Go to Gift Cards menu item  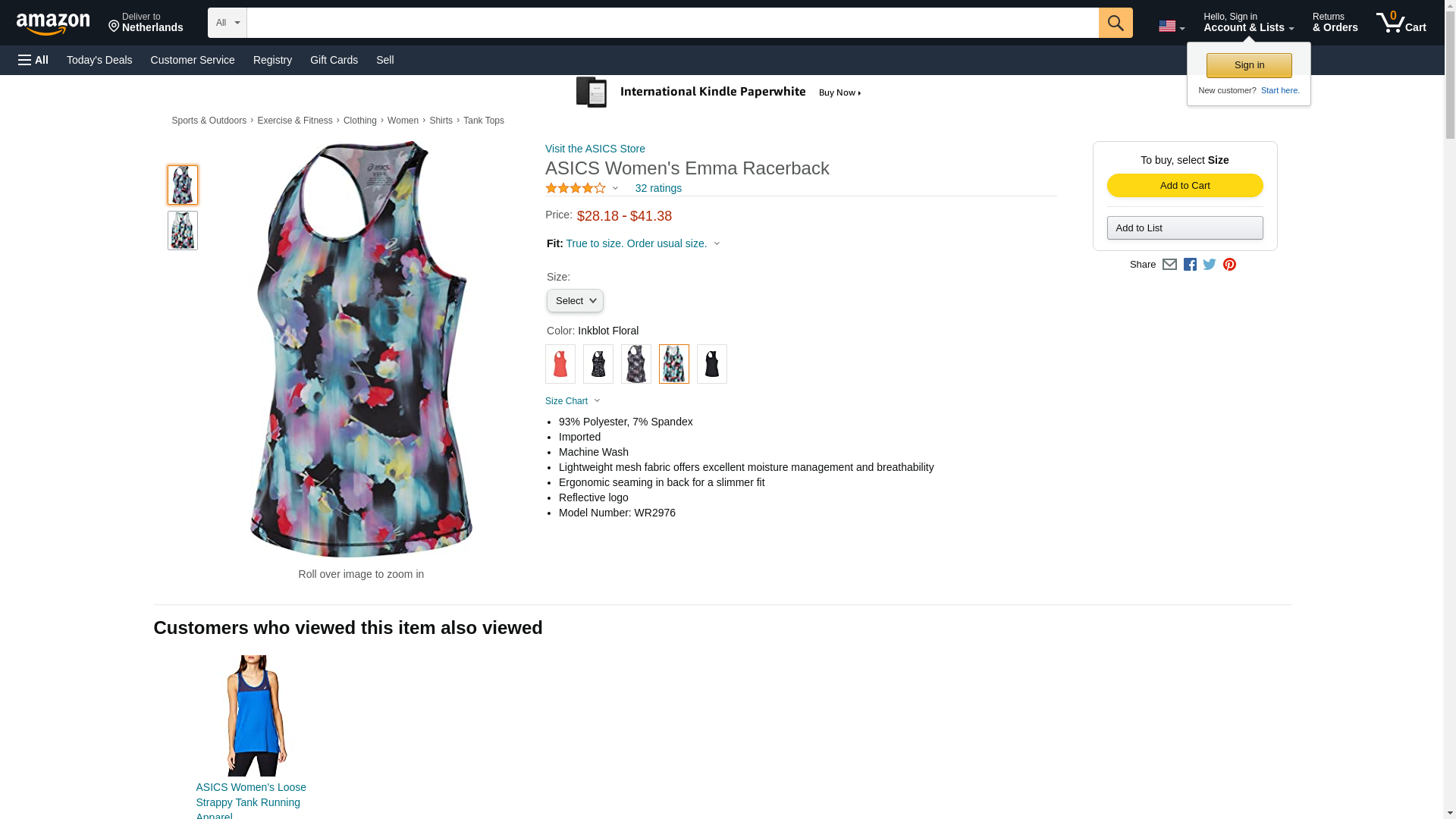pyautogui.click(x=334, y=60)
